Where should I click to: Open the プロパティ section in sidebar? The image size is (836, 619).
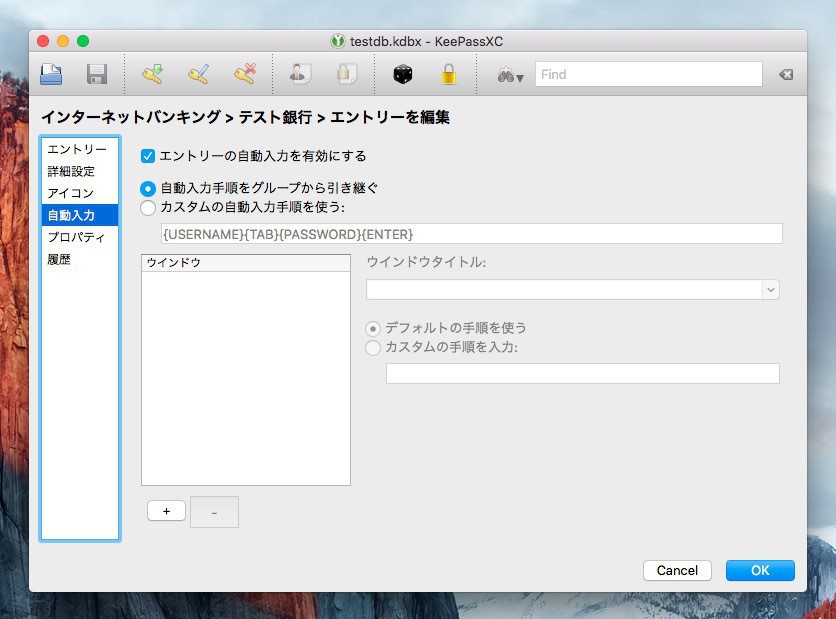click(76, 237)
